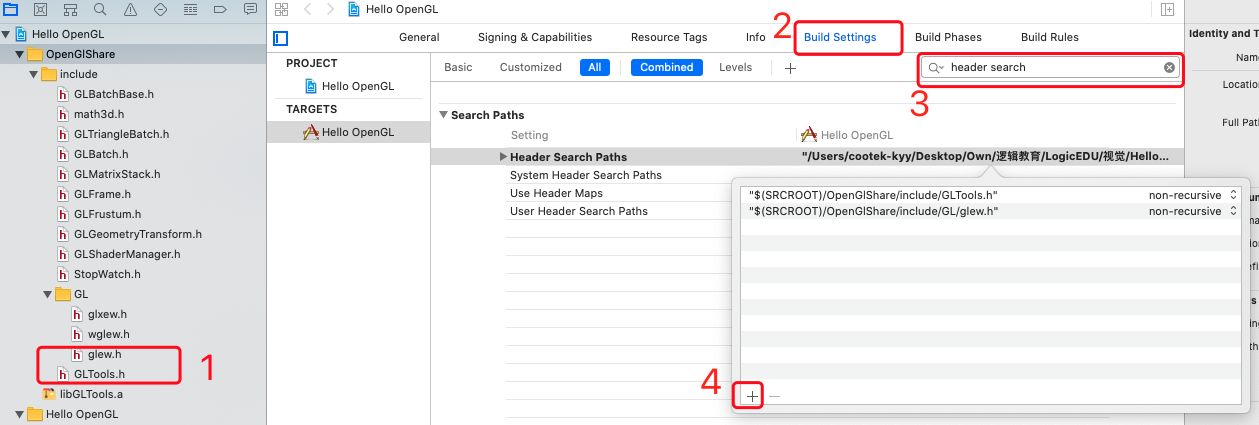Clear the search field with x icon

click(1169, 68)
